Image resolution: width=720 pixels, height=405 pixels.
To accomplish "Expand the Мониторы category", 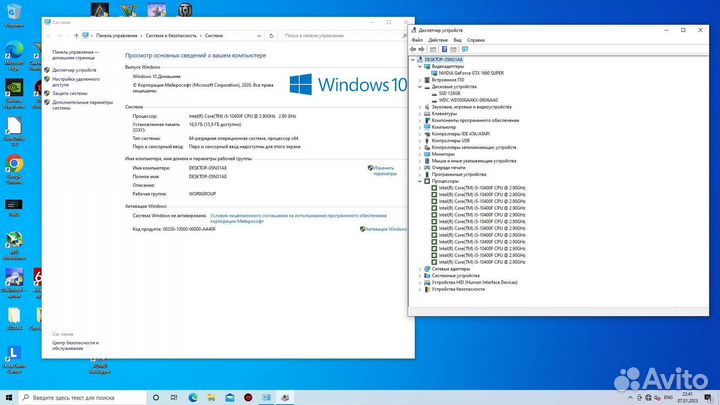I will (420, 154).
